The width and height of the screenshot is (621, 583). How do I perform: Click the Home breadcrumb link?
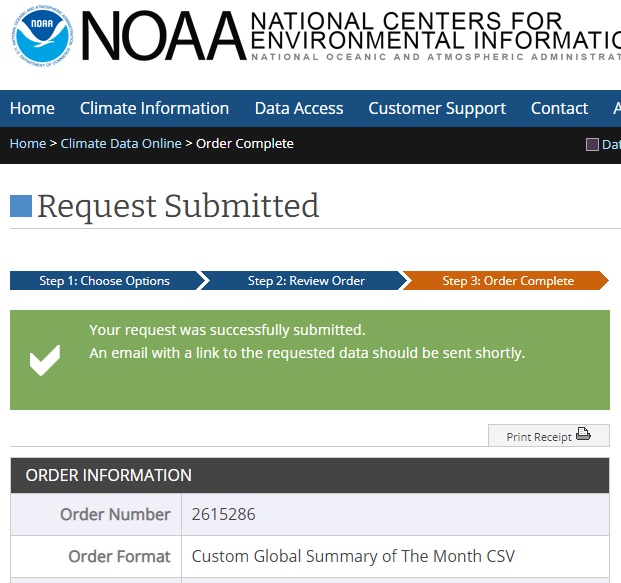(x=27, y=143)
